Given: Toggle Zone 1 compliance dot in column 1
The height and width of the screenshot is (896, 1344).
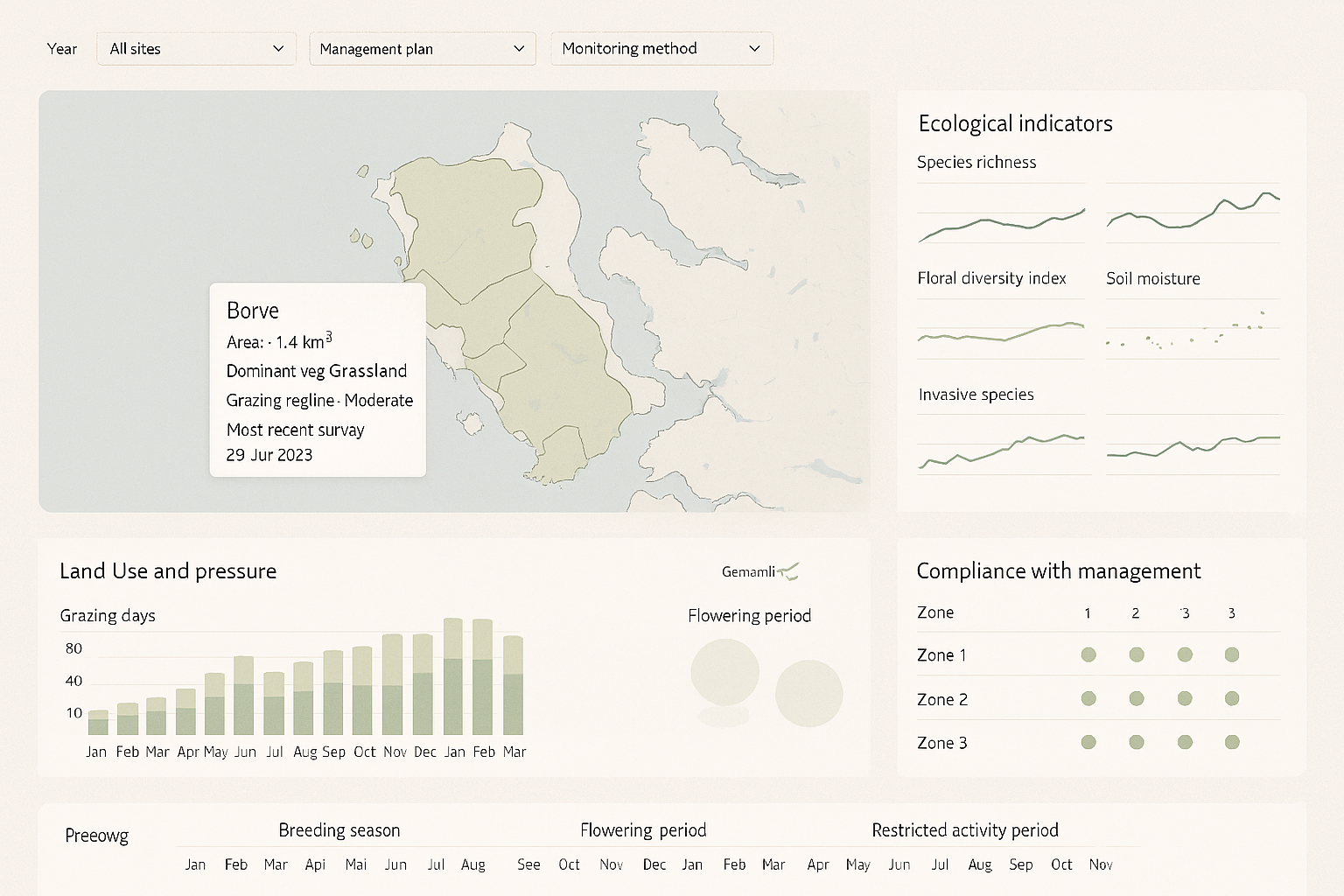Looking at the screenshot, I should coord(1088,654).
